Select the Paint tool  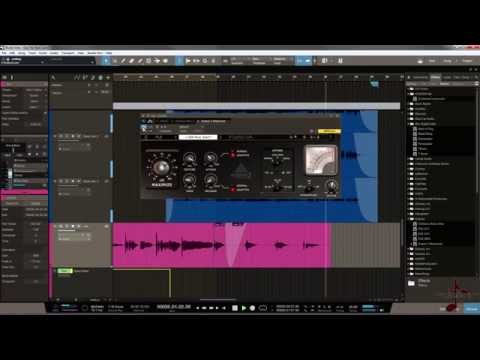(140, 61)
